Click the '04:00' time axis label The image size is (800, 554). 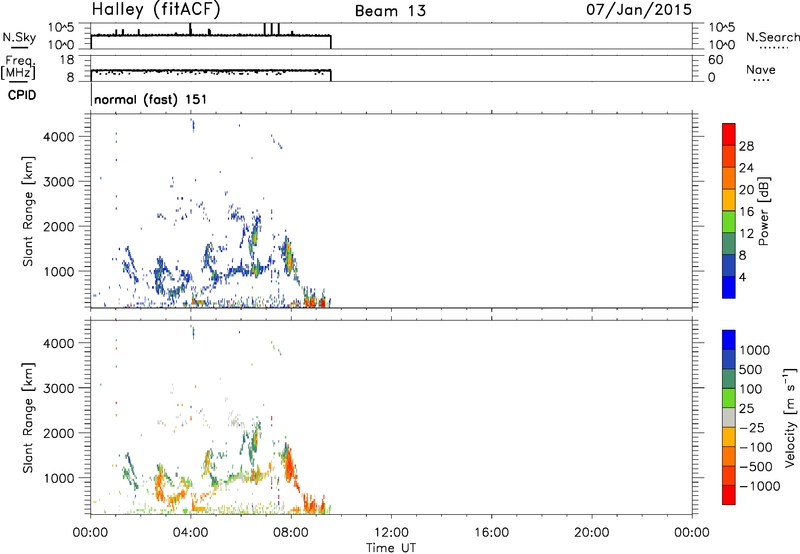click(191, 533)
